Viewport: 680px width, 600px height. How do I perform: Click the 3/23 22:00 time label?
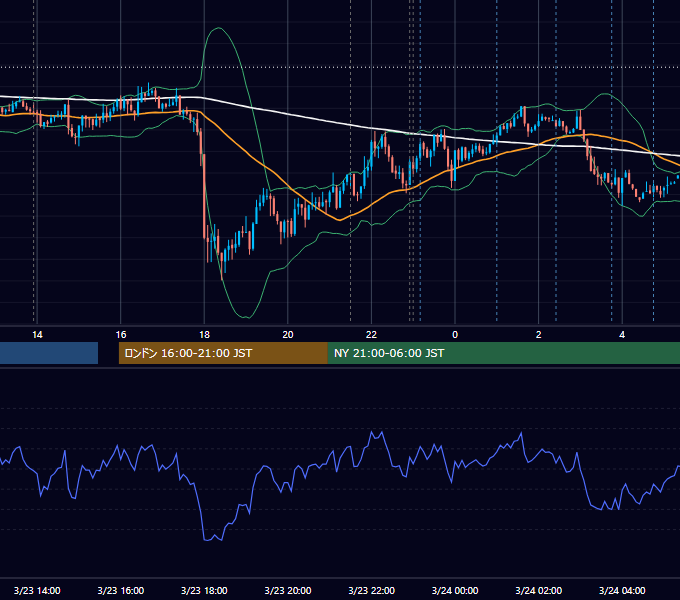click(x=372, y=590)
